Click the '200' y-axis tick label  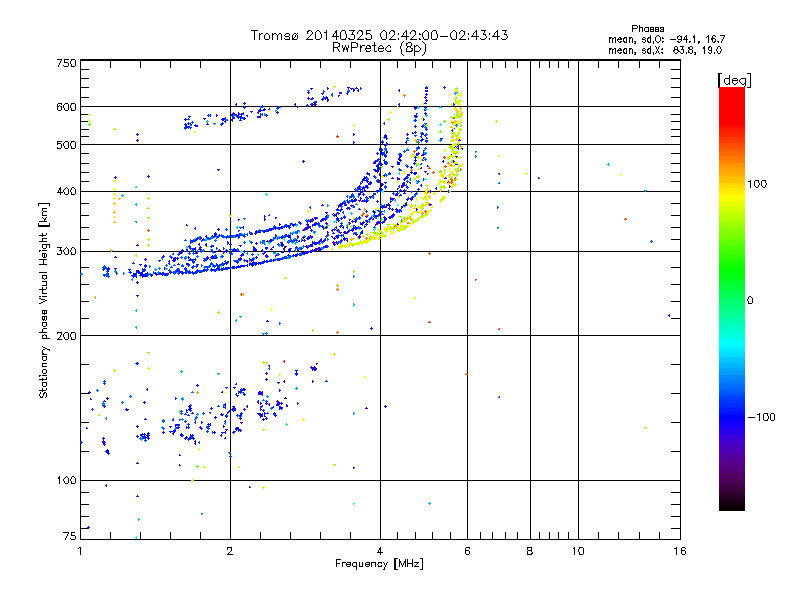(x=67, y=336)
